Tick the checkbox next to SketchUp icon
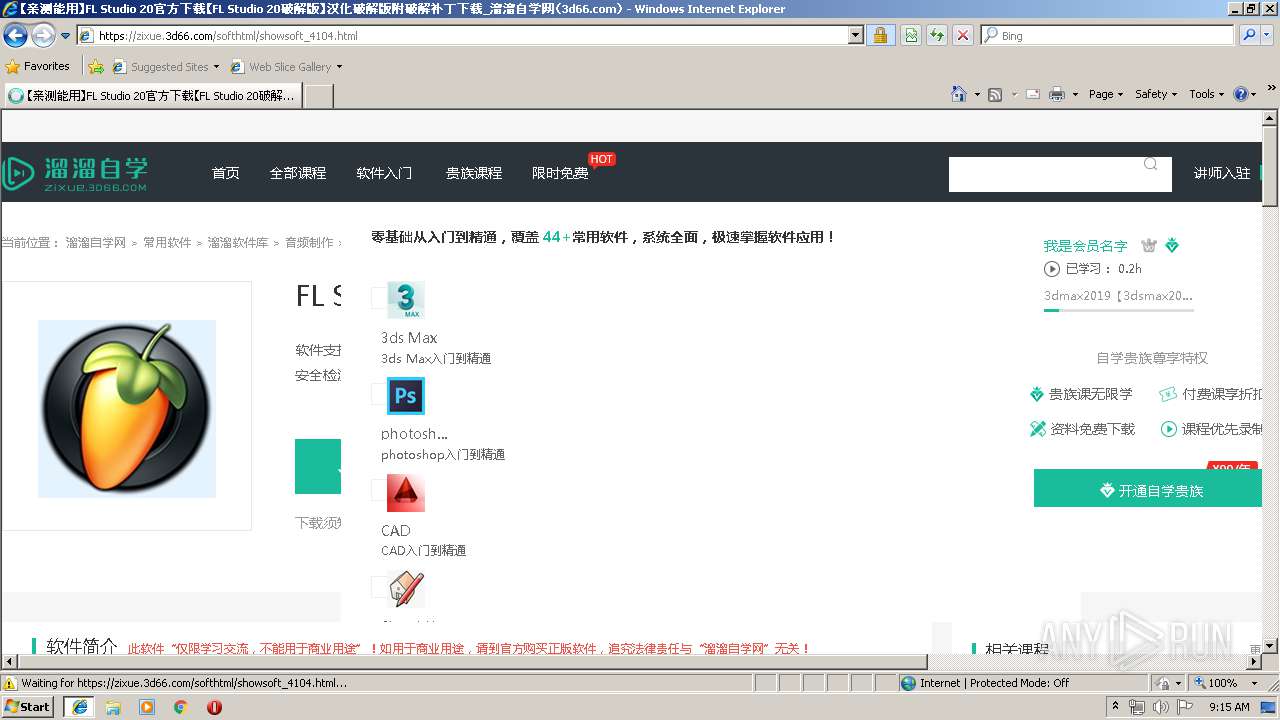 (x=378, y=586)
